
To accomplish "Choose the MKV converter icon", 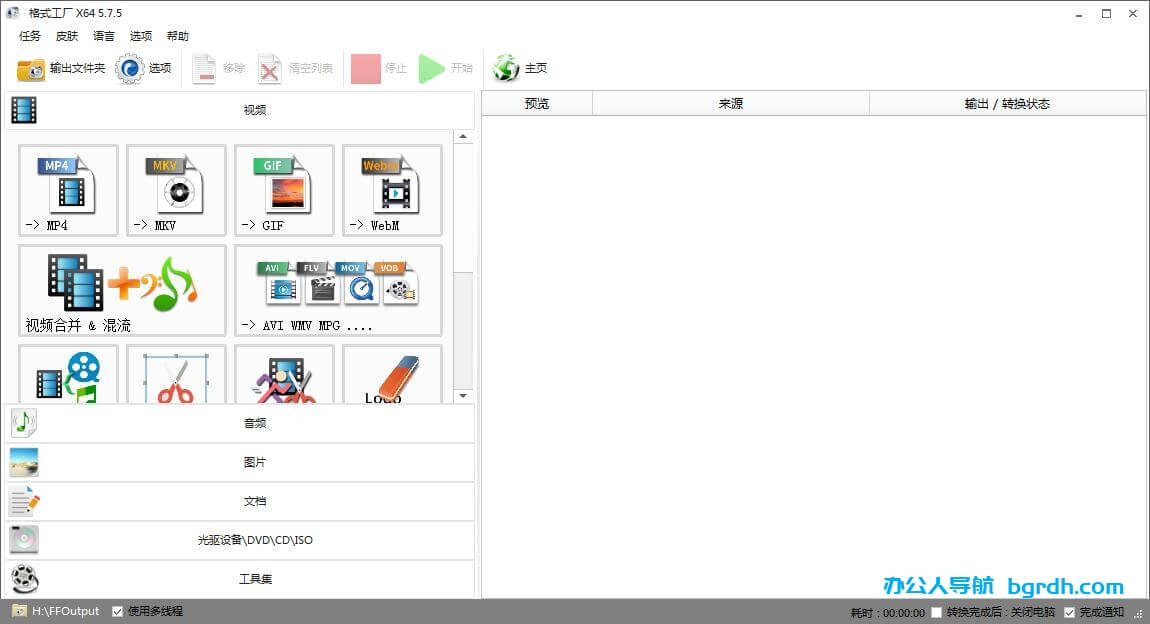I will 176,189.
